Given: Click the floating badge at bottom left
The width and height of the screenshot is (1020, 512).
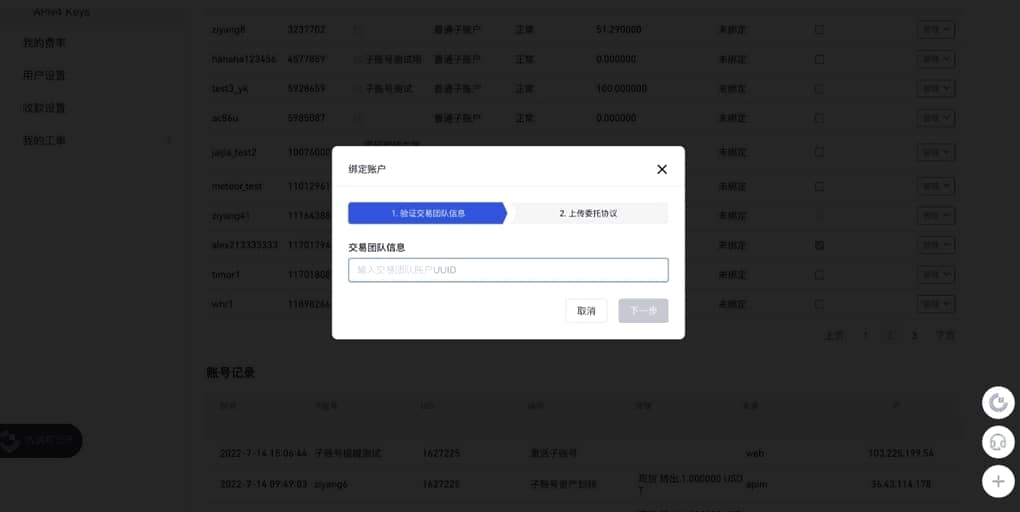Looking at the screenshot, I should coord(40,440).
